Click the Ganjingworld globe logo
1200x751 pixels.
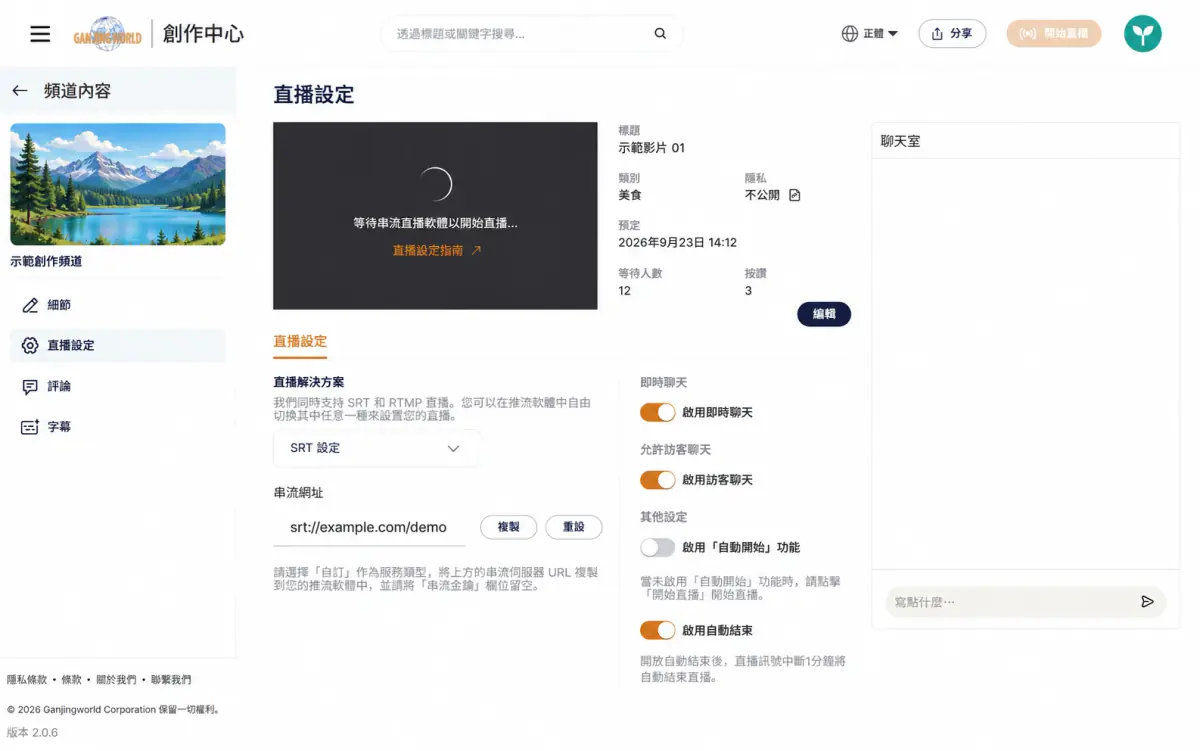pos(107,34)
